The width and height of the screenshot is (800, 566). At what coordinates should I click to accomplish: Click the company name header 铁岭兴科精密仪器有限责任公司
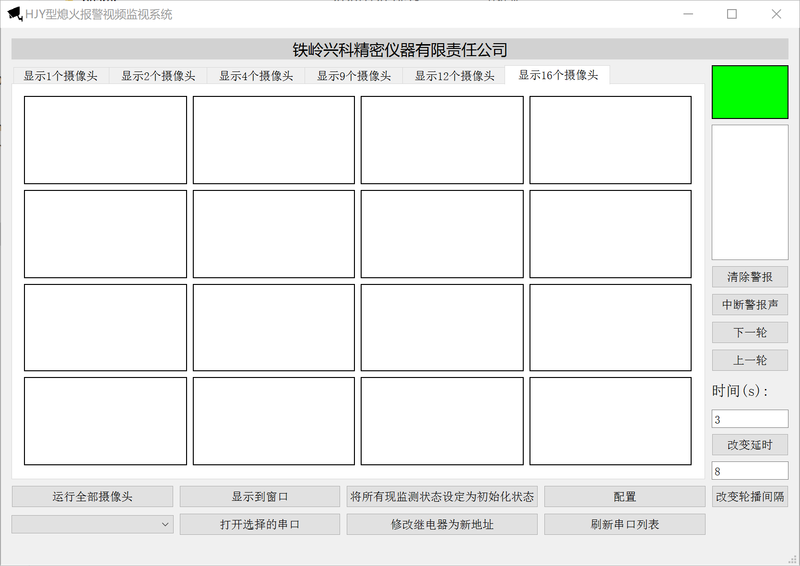point(400,50)
